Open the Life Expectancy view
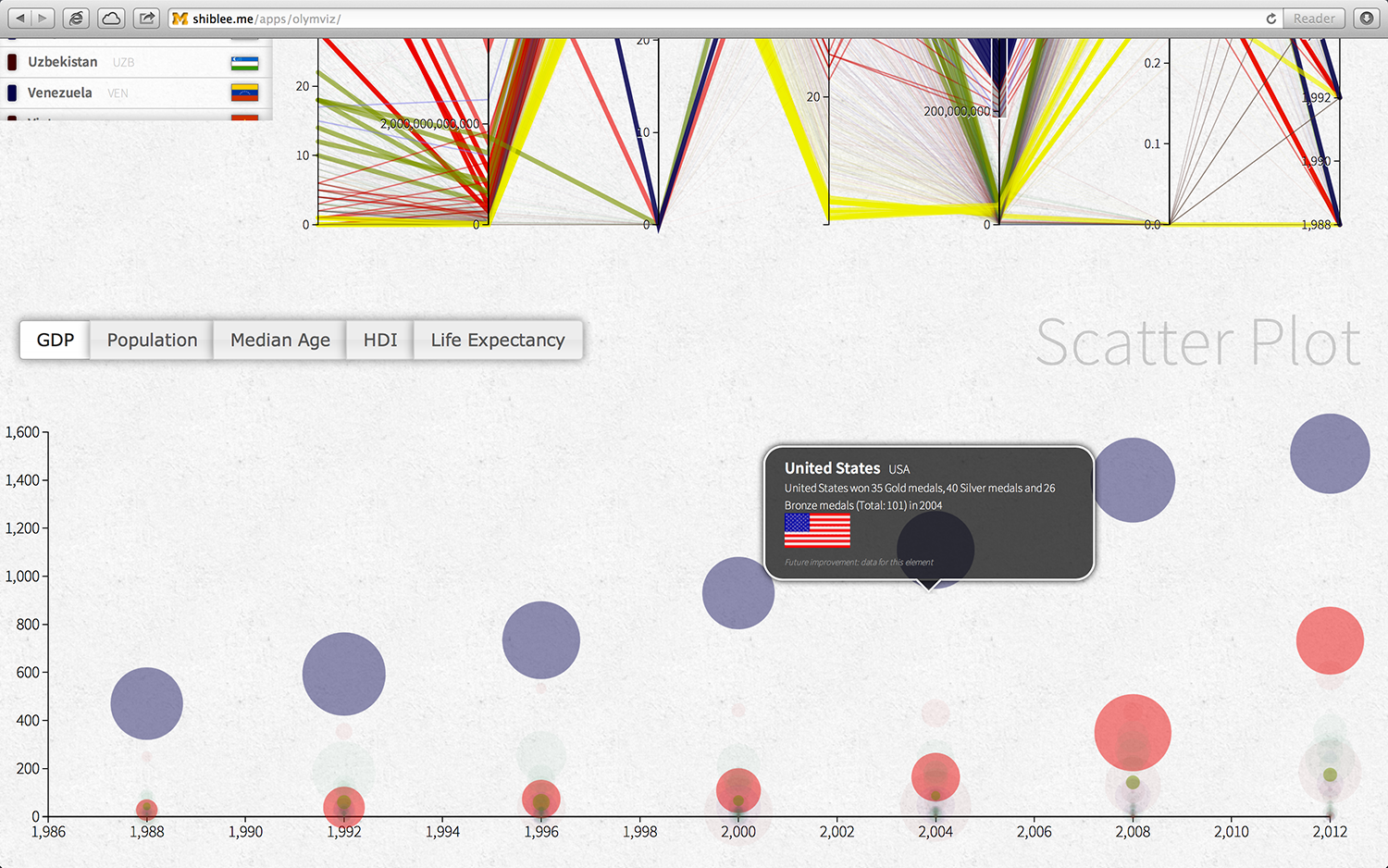 pos(498,340)
